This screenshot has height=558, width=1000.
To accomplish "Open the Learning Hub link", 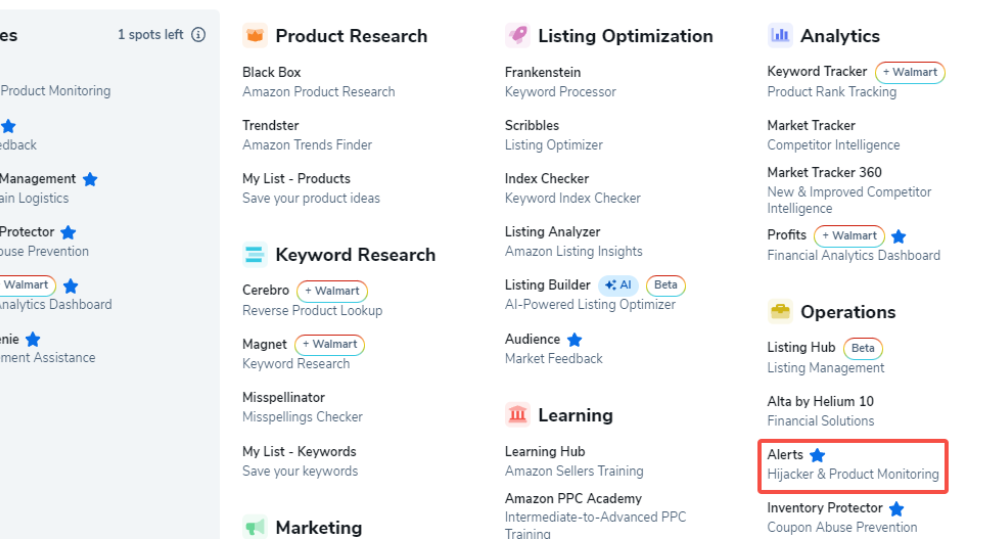I will pos(544,451).
